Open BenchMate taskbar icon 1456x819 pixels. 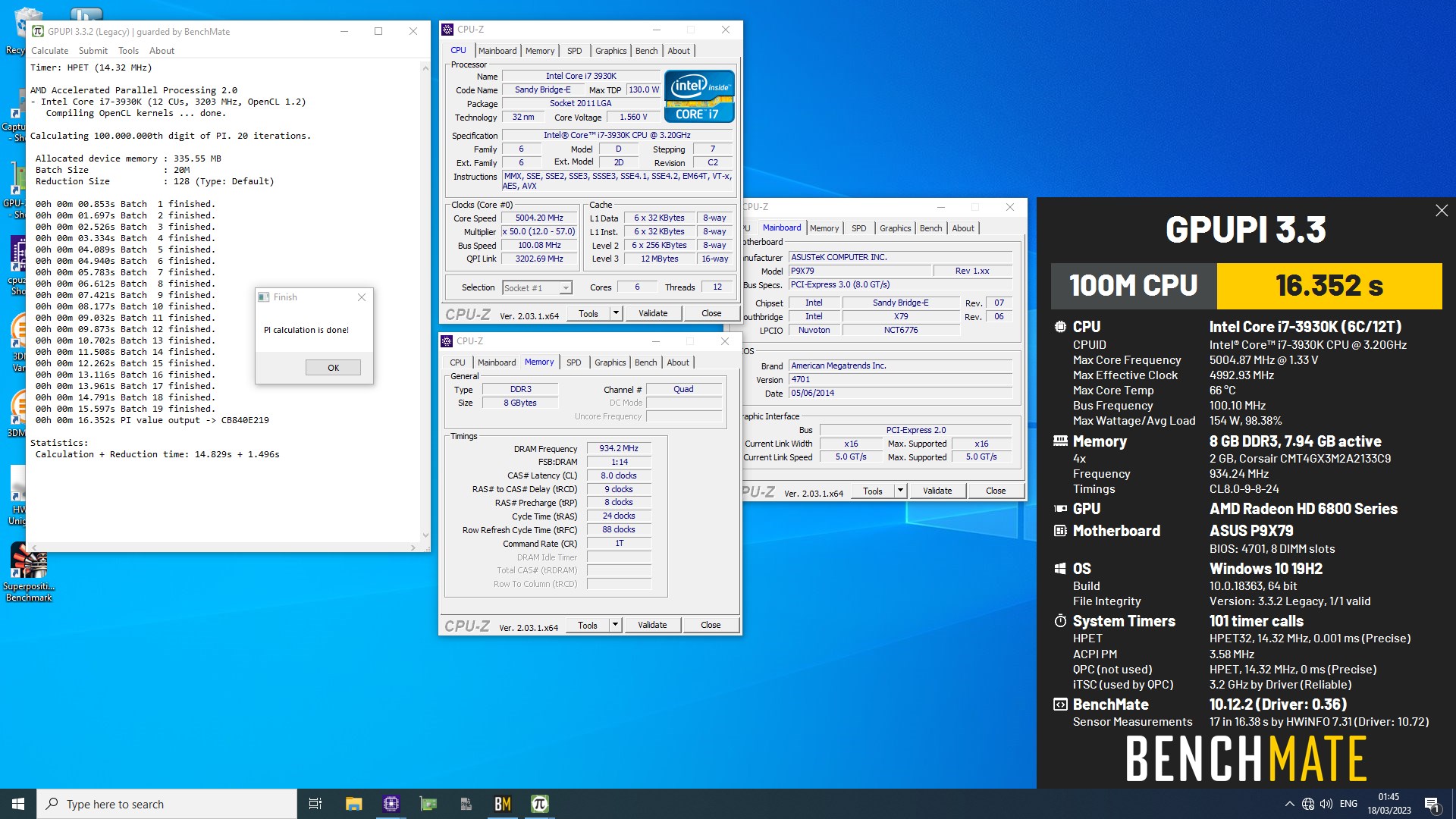(502, 804)
